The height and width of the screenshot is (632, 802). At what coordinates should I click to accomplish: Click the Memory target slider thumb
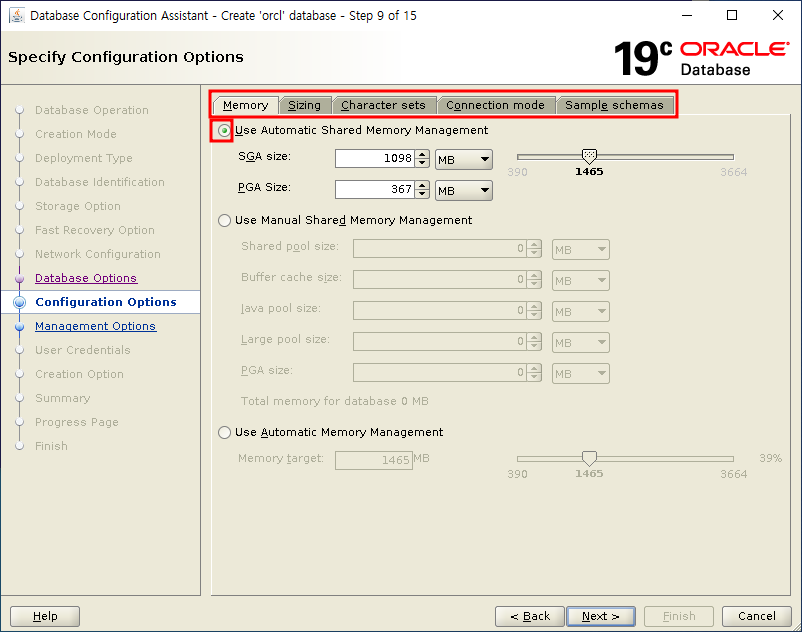tap(589, 458)
